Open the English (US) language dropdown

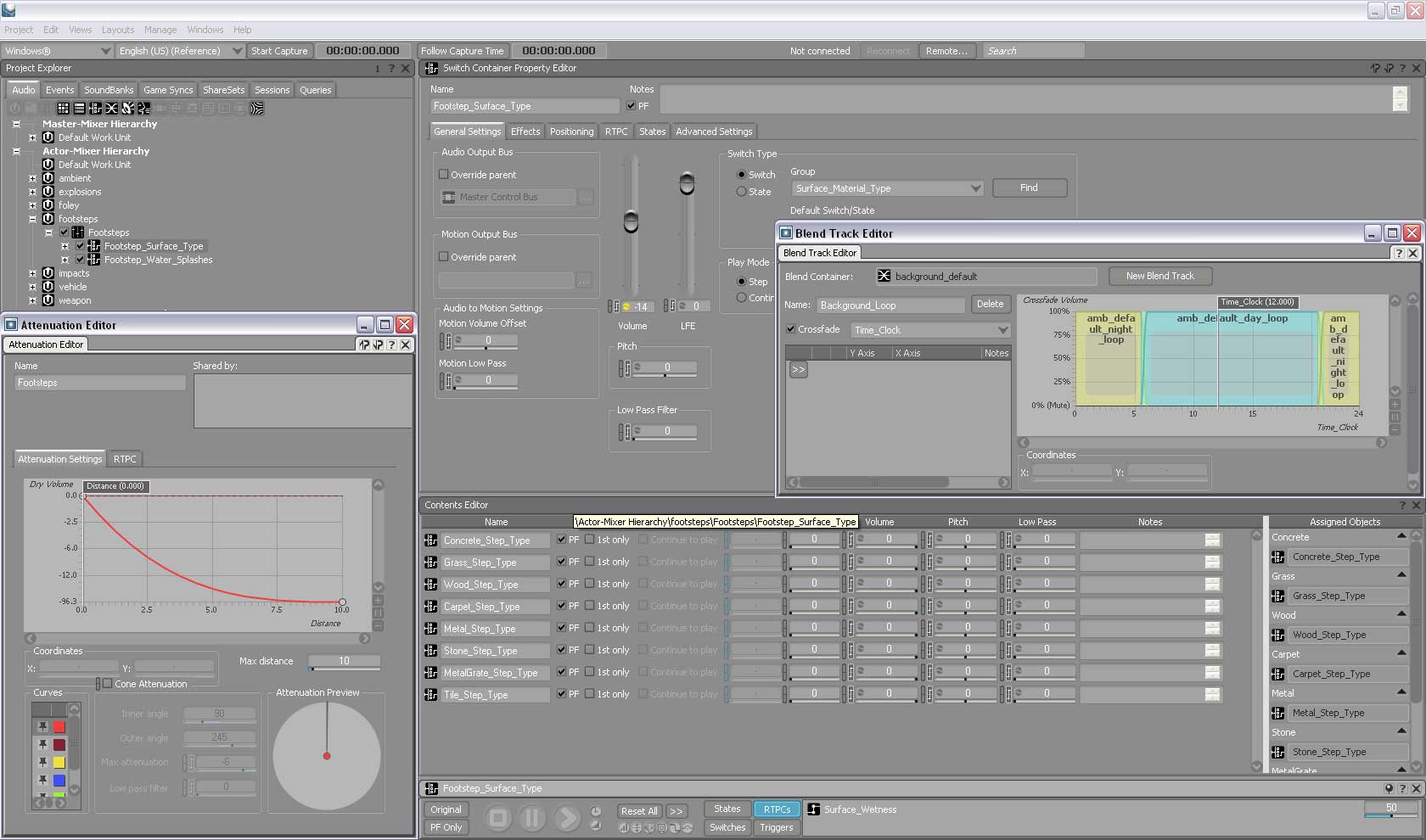coord(180,51)
